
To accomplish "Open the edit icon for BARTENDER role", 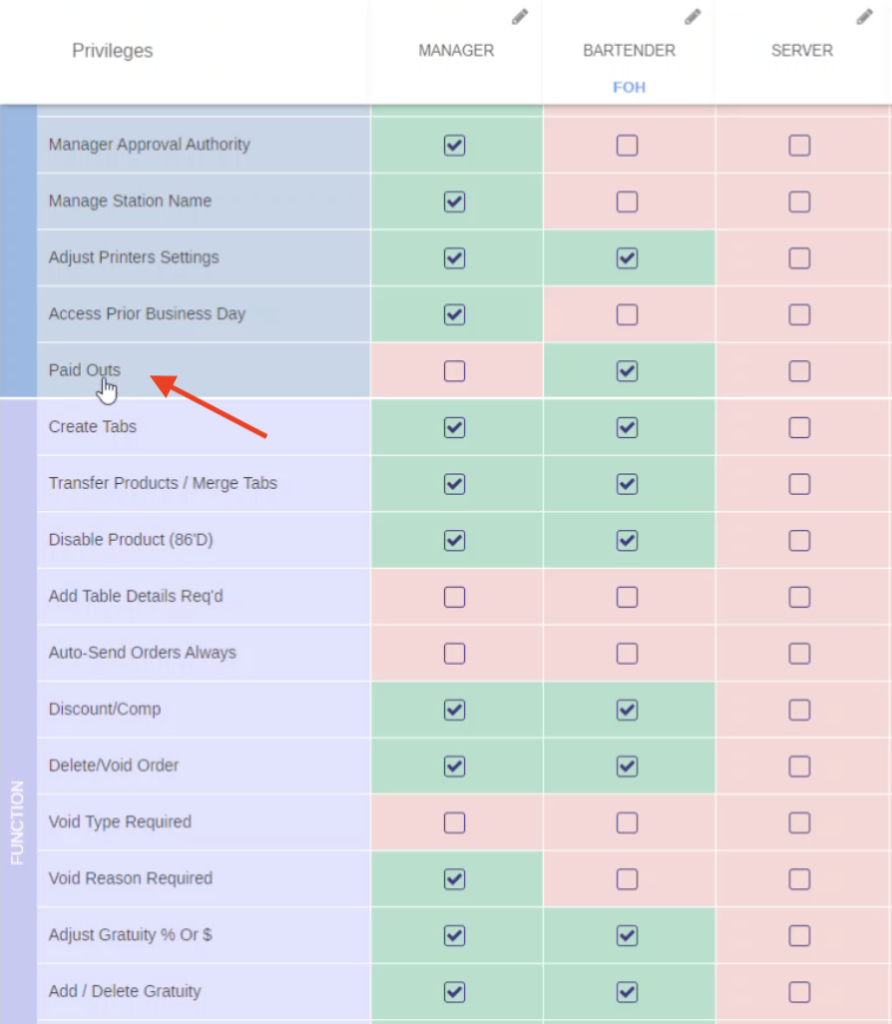I will point(693,16).
